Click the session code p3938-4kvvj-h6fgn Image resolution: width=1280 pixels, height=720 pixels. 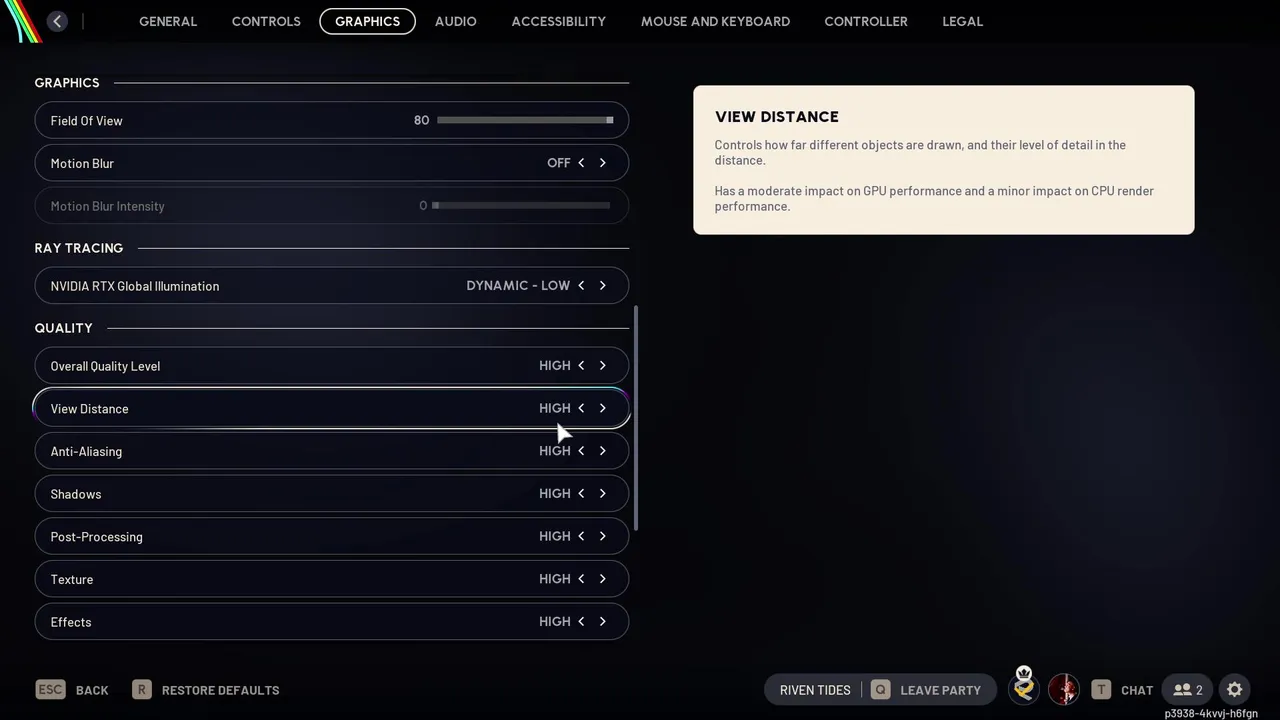point(1211,713)
